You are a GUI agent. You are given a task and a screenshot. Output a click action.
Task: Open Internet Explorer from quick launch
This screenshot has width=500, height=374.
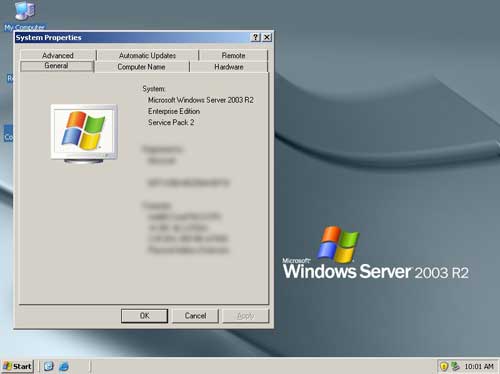(x=64, y=366)
